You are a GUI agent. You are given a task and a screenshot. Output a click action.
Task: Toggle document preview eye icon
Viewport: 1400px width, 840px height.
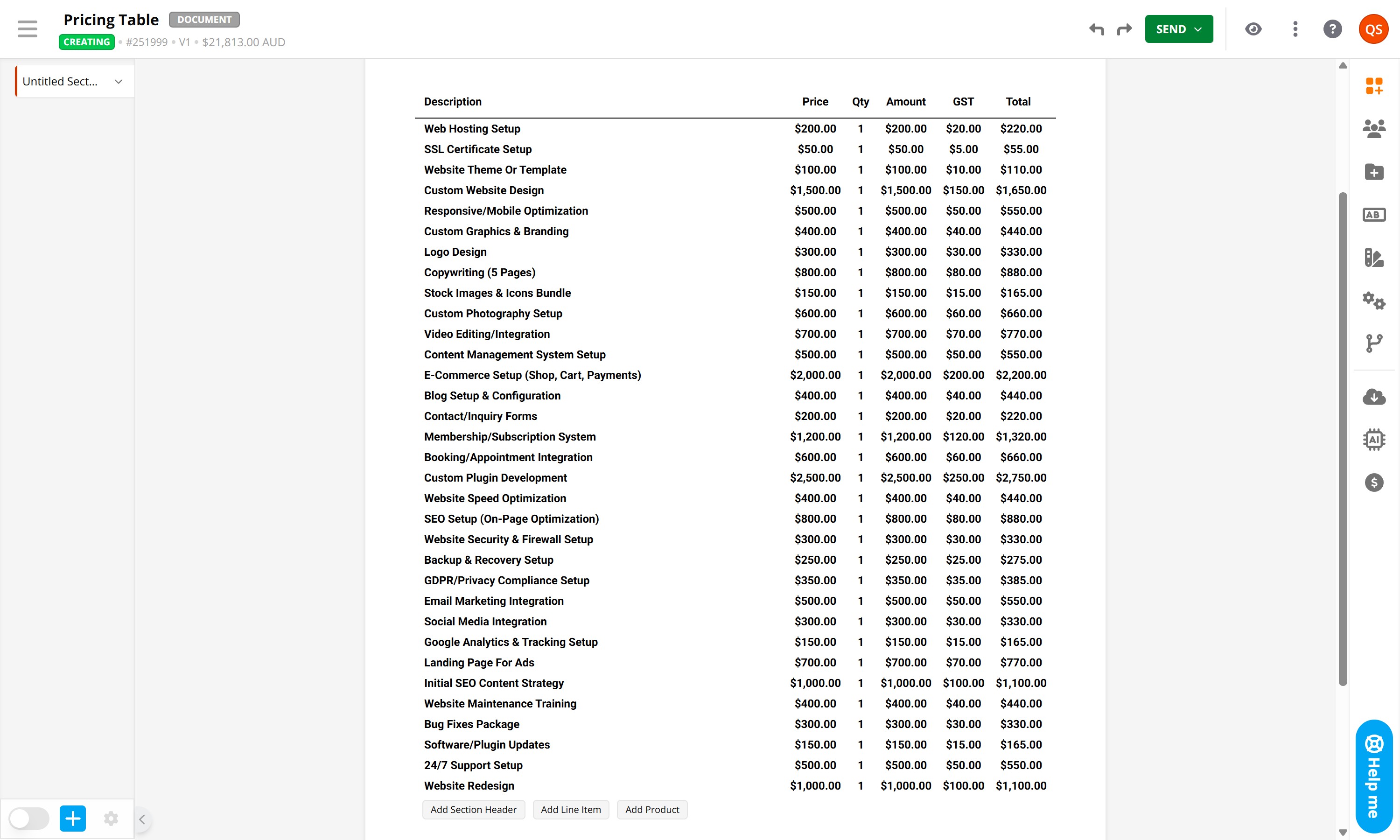pos(1253,29)
